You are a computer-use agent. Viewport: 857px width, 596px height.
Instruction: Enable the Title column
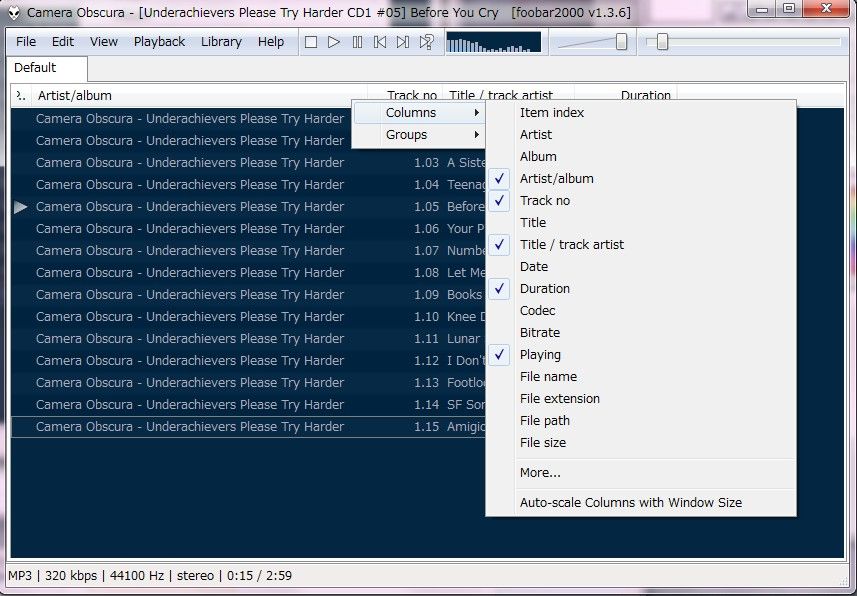click(x=641, y=223)
